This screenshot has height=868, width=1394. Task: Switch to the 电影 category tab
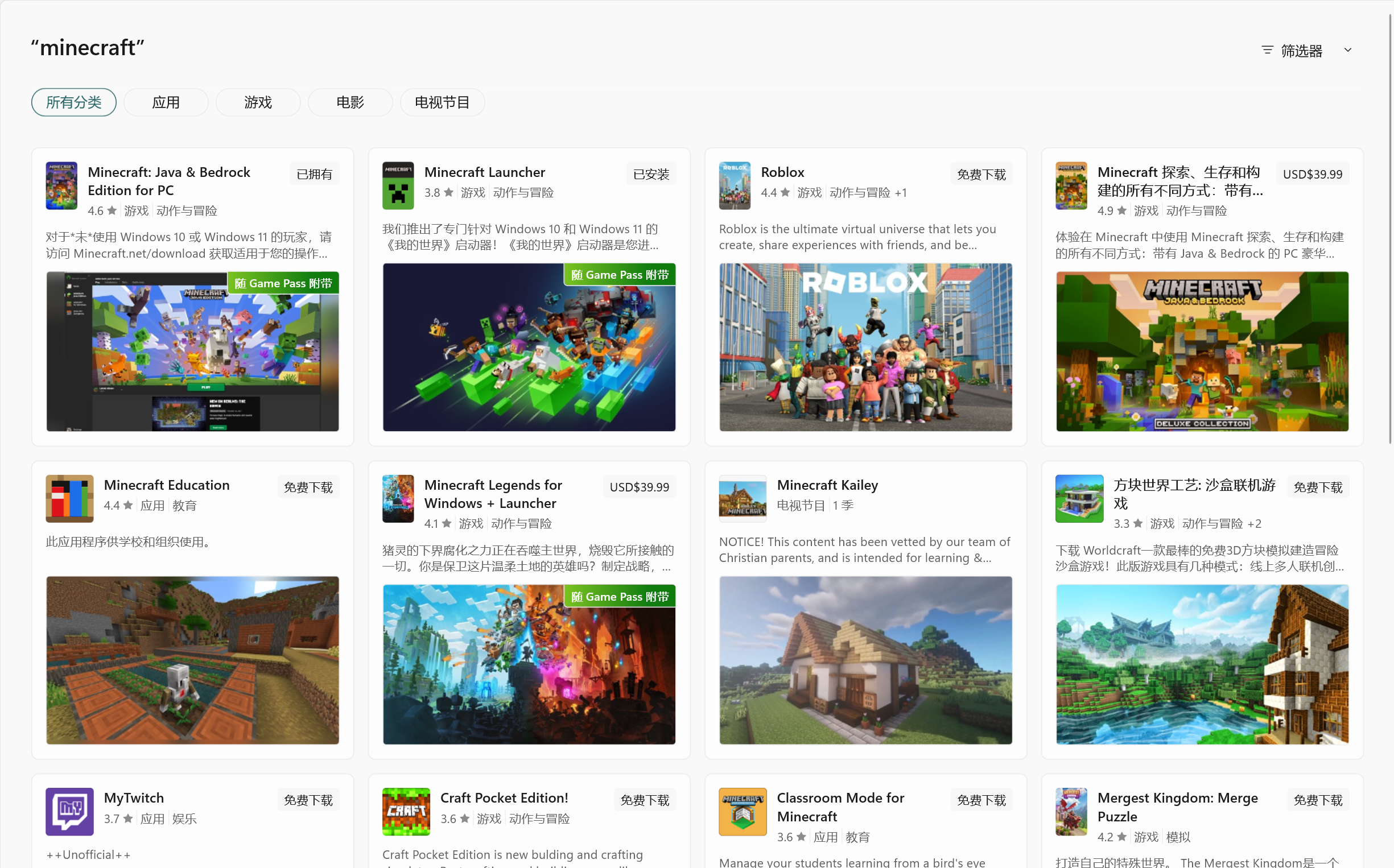coord(350,102)
